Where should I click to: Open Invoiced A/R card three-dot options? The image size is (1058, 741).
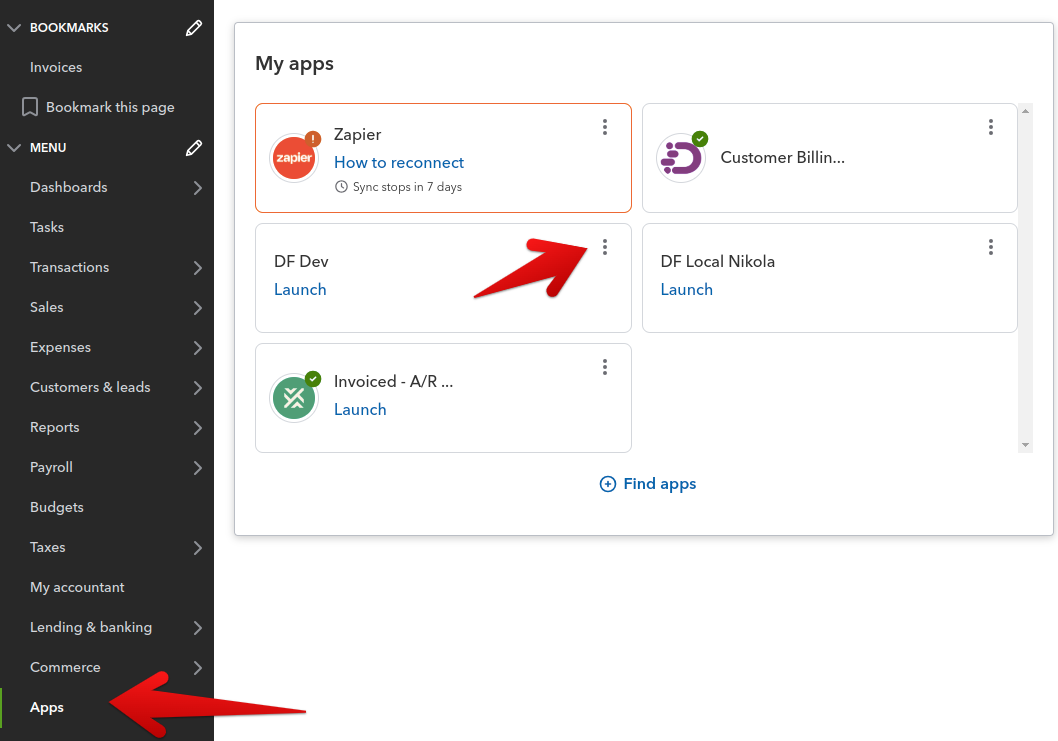pos(605,367)
